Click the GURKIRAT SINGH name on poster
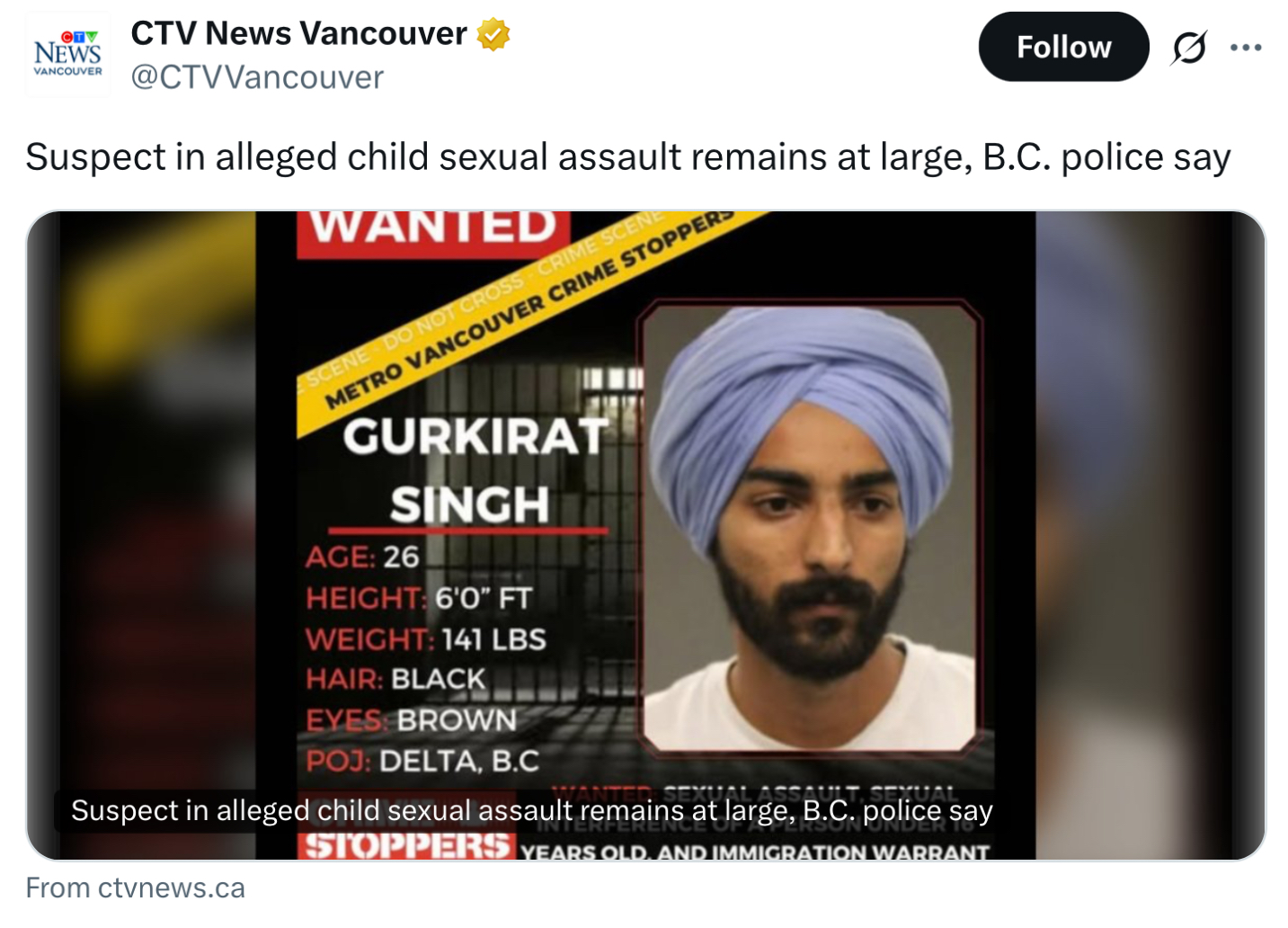The image size is (1288, 928). click(472, 470)
